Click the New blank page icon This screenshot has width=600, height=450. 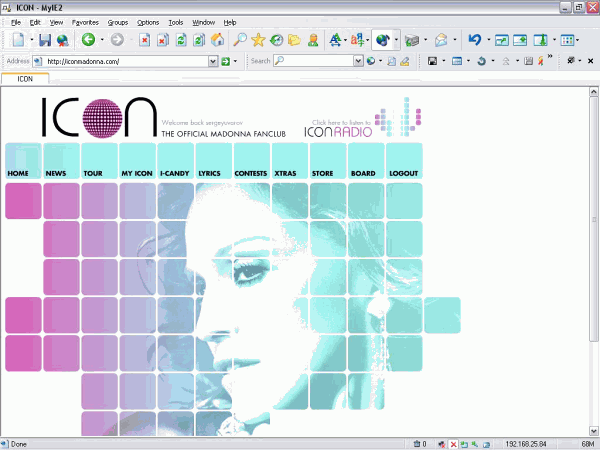[x=19, y=39]
